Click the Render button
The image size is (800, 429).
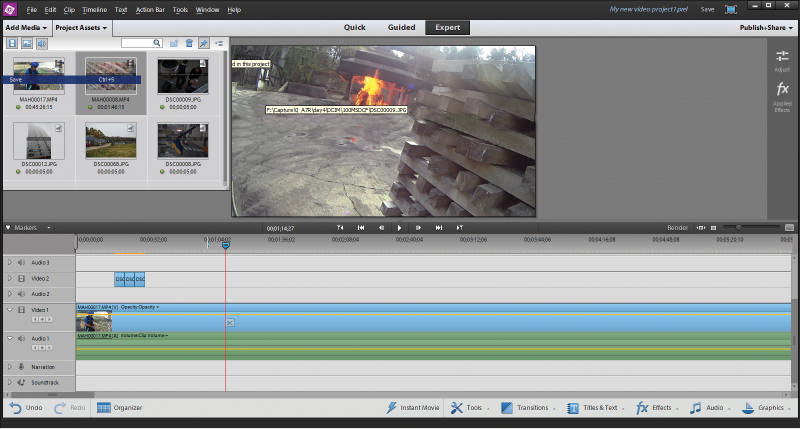[677, 228]
